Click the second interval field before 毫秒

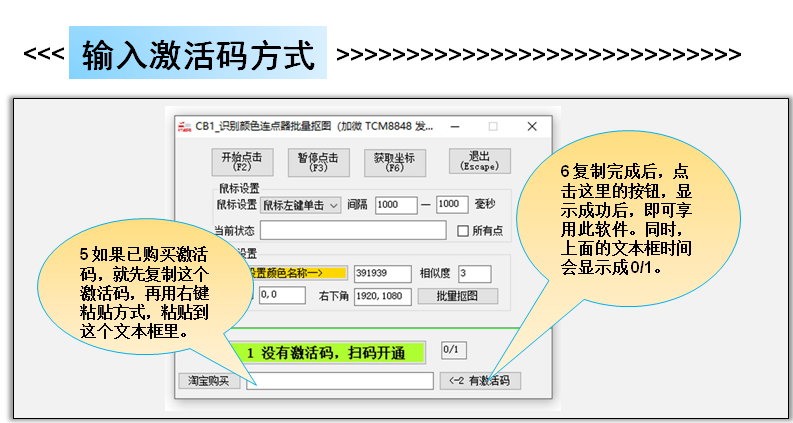click(452, 204)
